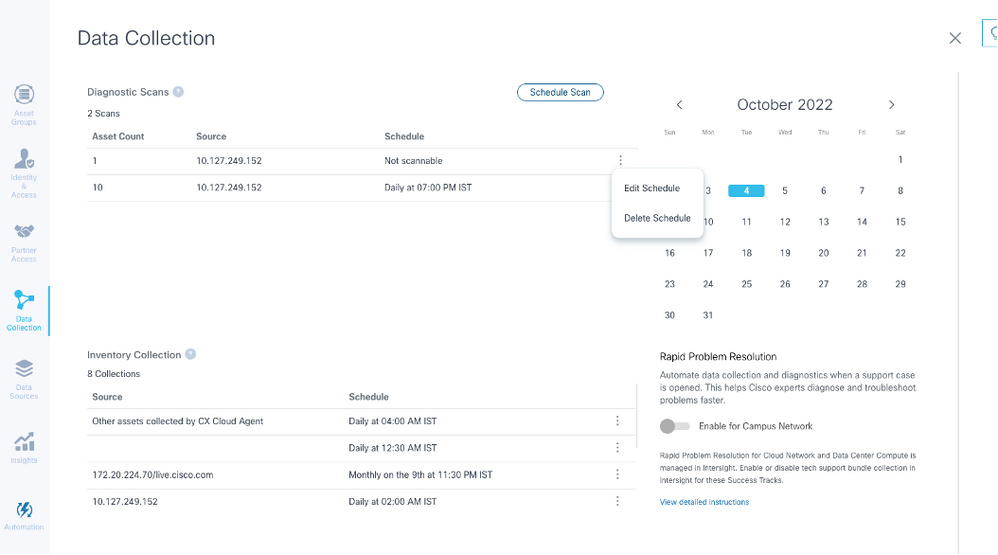Click asset count 10 cell
The image size is (998, 555).
[x=97, y=187]
